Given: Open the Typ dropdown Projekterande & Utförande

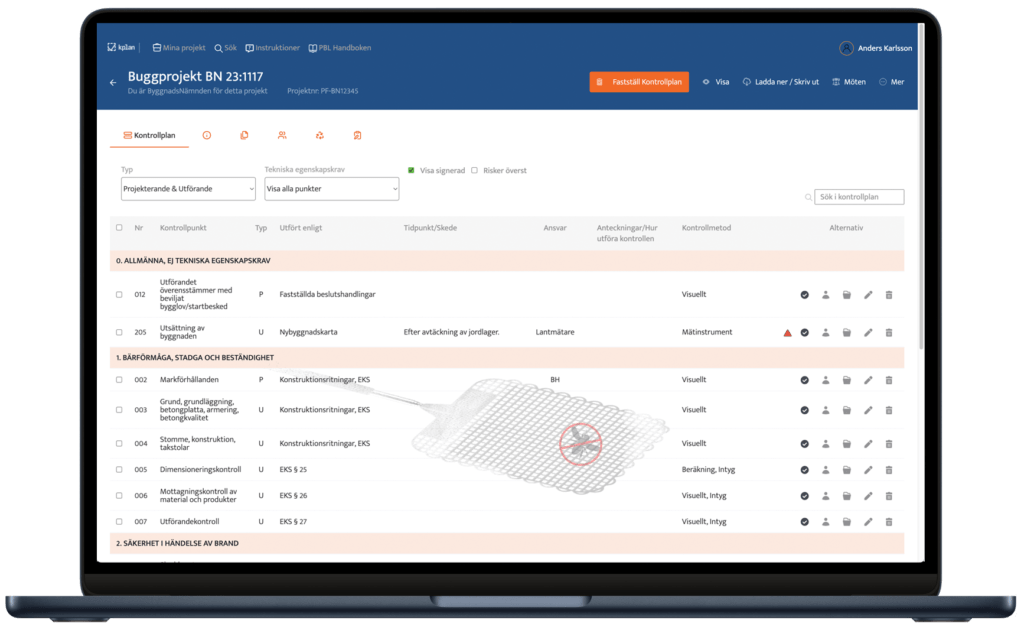Looking at the screenshot, I should (187, 189).
